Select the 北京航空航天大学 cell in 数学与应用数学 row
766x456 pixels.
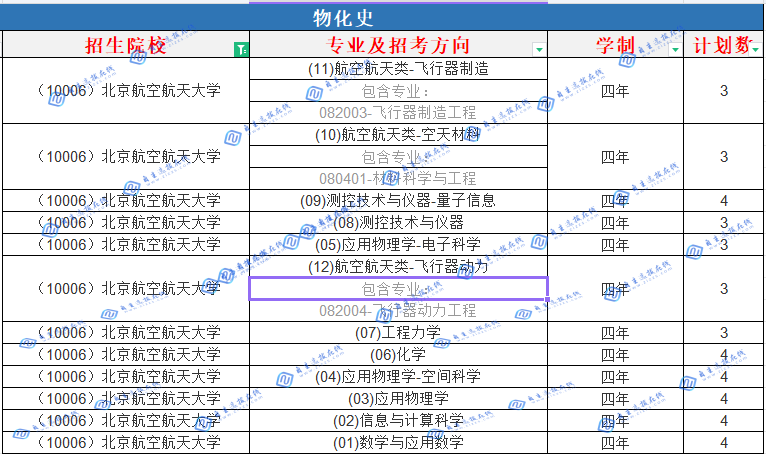[126, 442]
